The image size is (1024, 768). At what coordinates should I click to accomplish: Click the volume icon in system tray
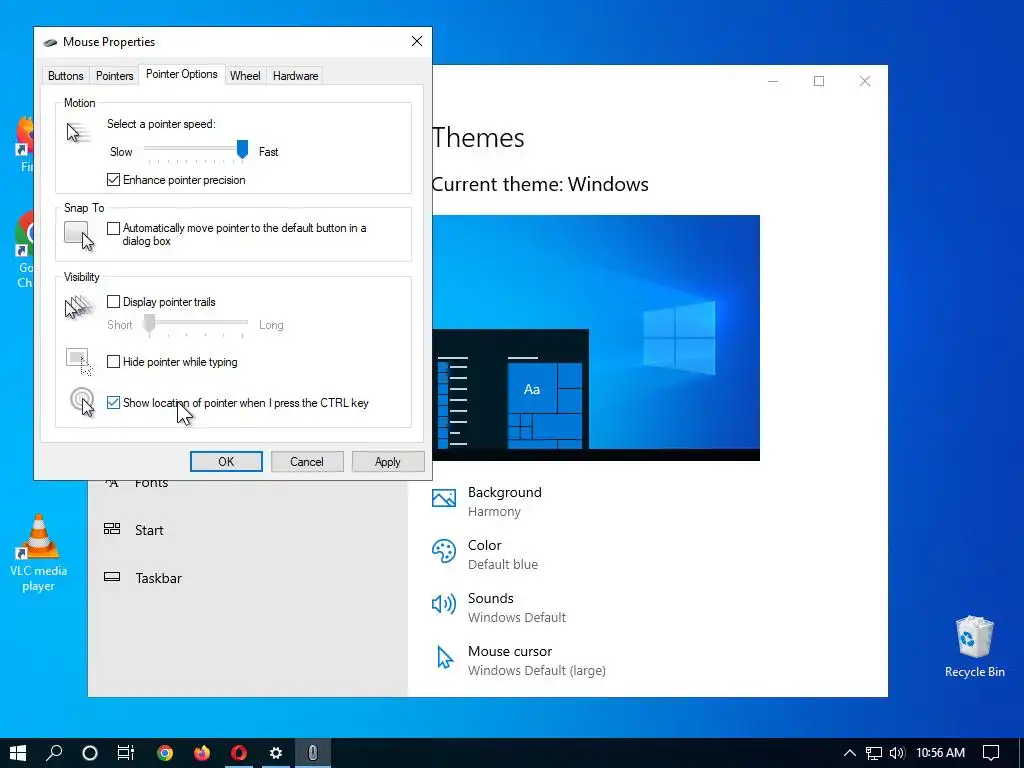[897, 753]
